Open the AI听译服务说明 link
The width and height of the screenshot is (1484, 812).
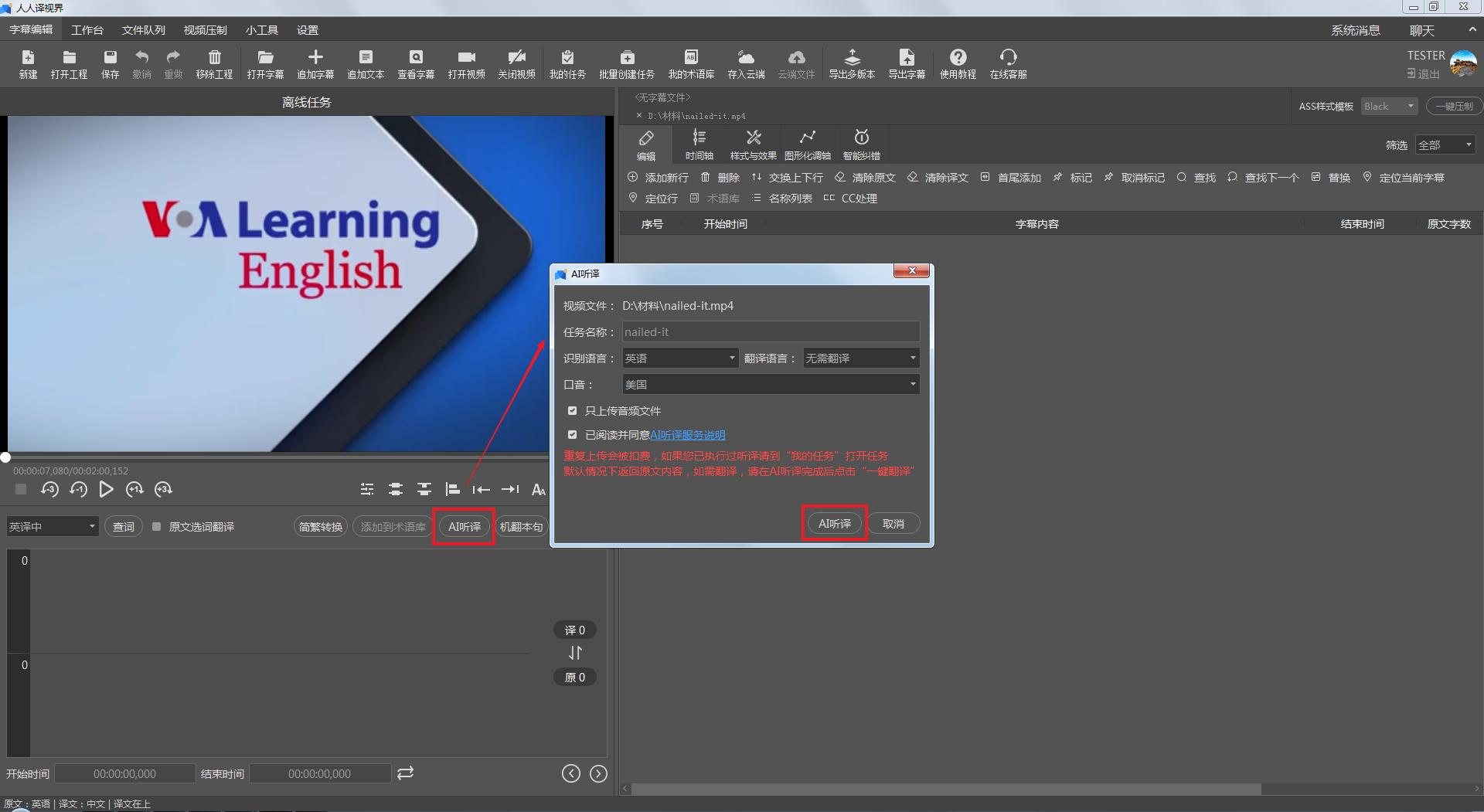coord(687,436)
